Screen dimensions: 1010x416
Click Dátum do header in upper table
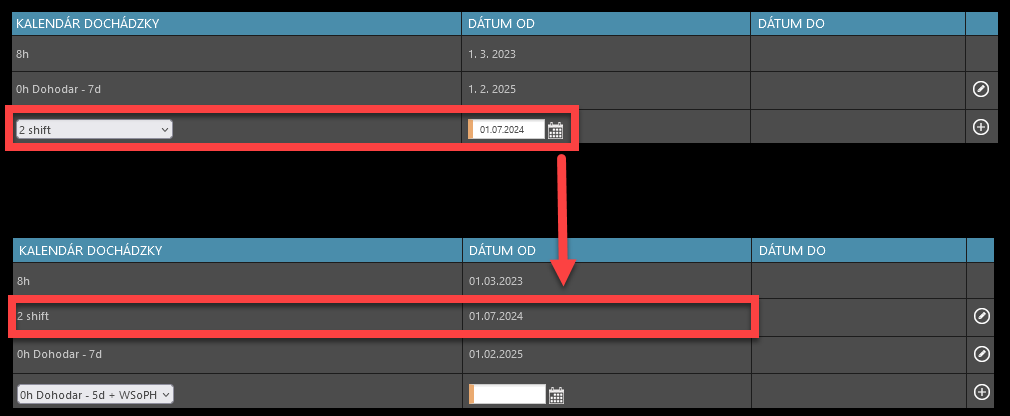pyautogui.click(x=791, y=23)
